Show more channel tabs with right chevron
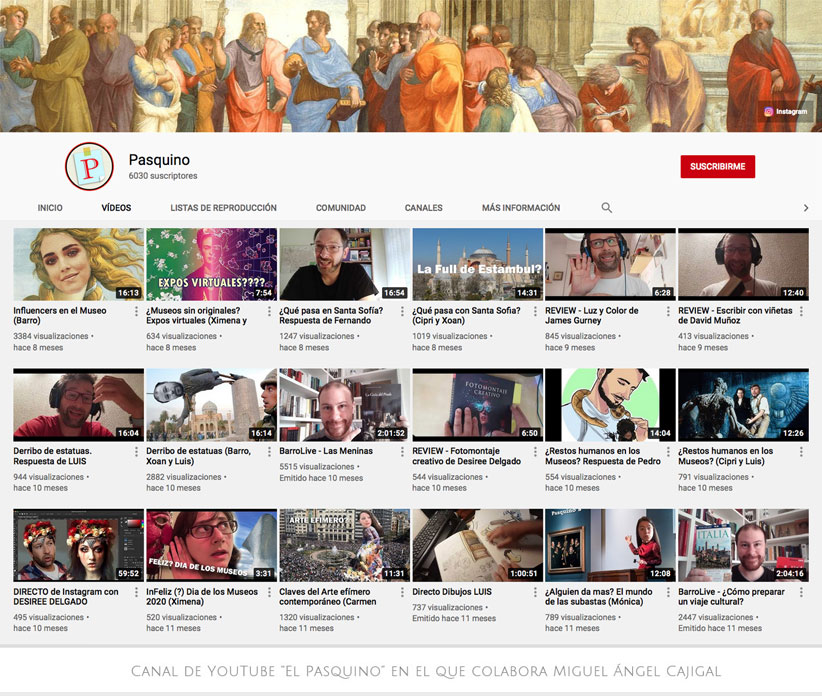This screenshot has width=822, height=696. click(x=806, y=208)
